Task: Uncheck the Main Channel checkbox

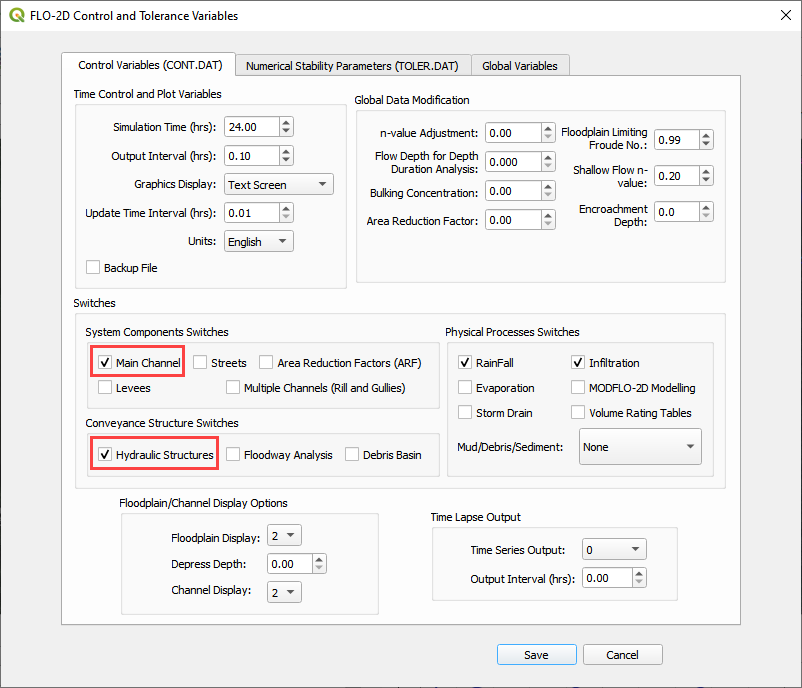Action: [105, 363]
